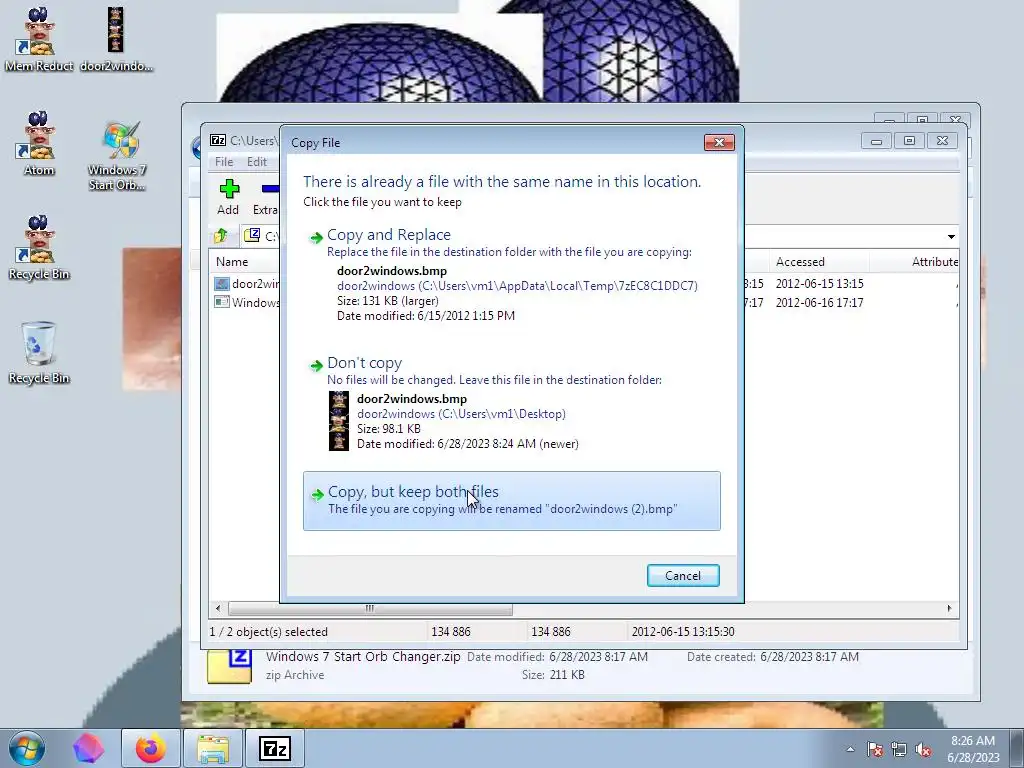Select the Windows file row in 7-Zip
Screen dimensions: 1024x768
tap(247, 302)
